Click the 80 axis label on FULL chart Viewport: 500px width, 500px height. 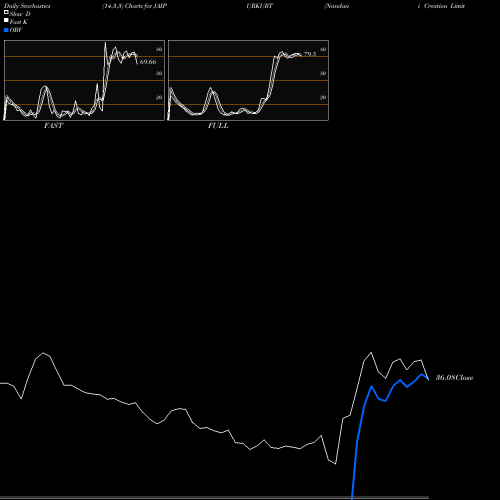pos(323,49)
